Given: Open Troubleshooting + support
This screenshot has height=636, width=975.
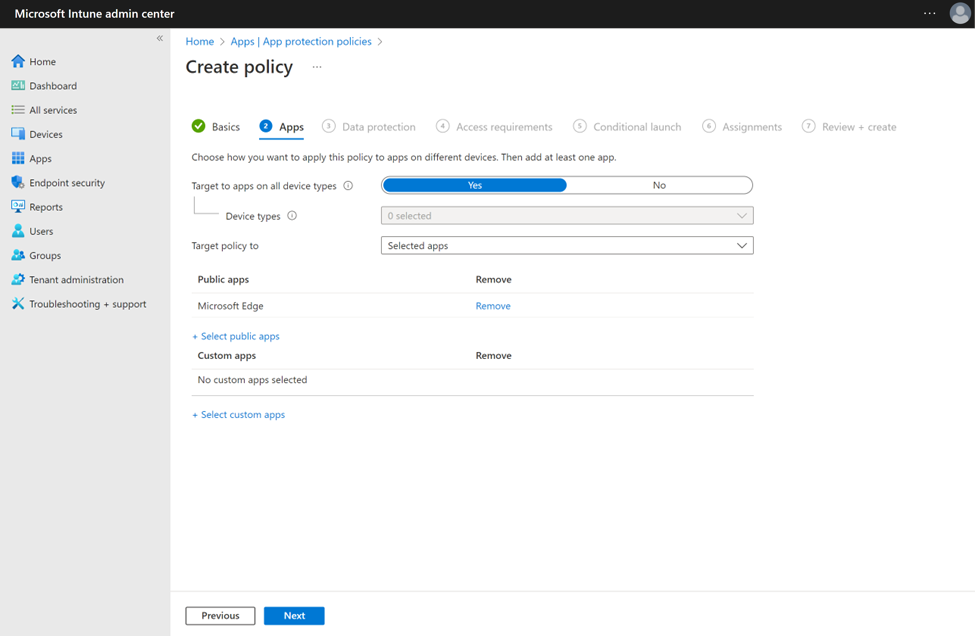Looking at the screenshot, I should (89, 303).
